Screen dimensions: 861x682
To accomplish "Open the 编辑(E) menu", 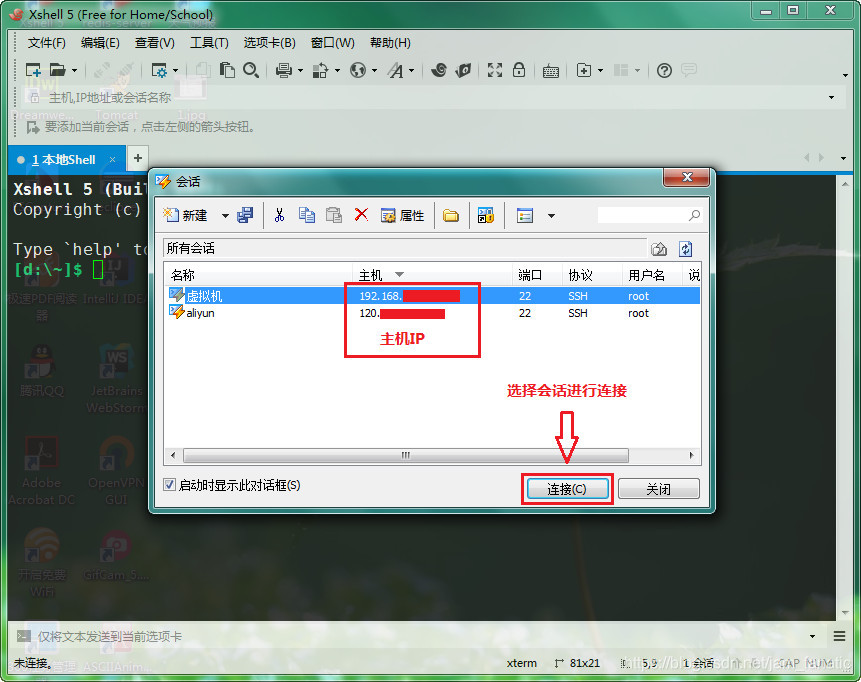I will 100,43.
